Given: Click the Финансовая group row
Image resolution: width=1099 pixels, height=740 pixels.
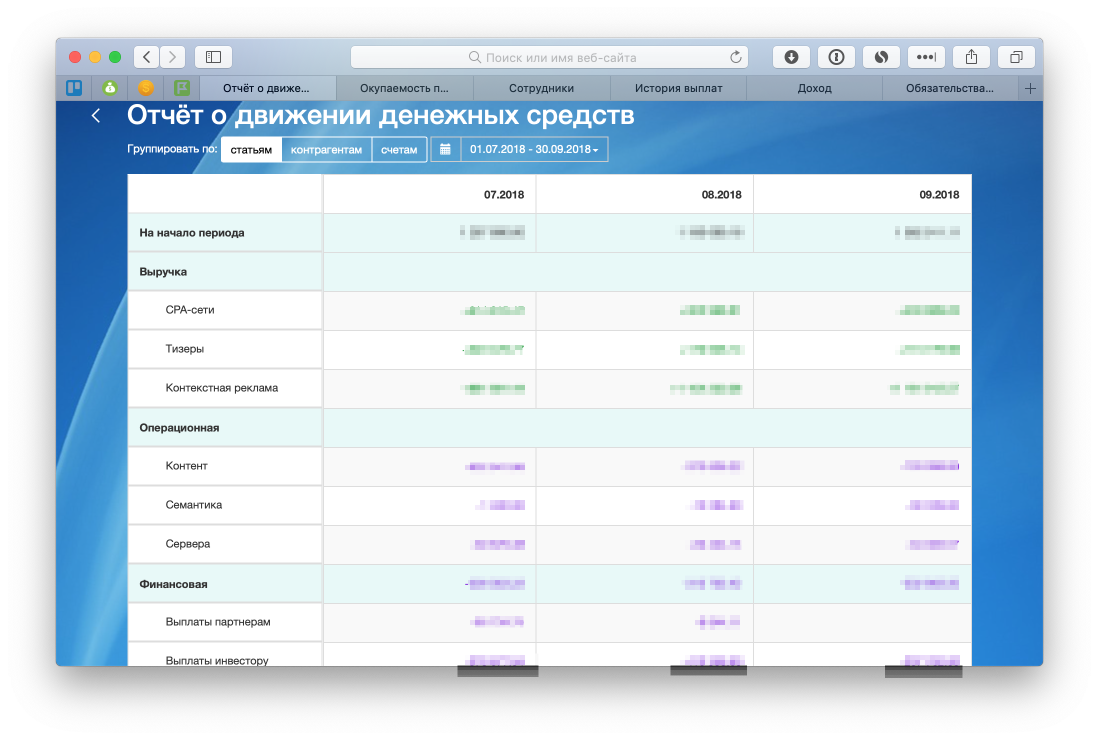Looking at the screenshot, I should (x=550, y=584).
